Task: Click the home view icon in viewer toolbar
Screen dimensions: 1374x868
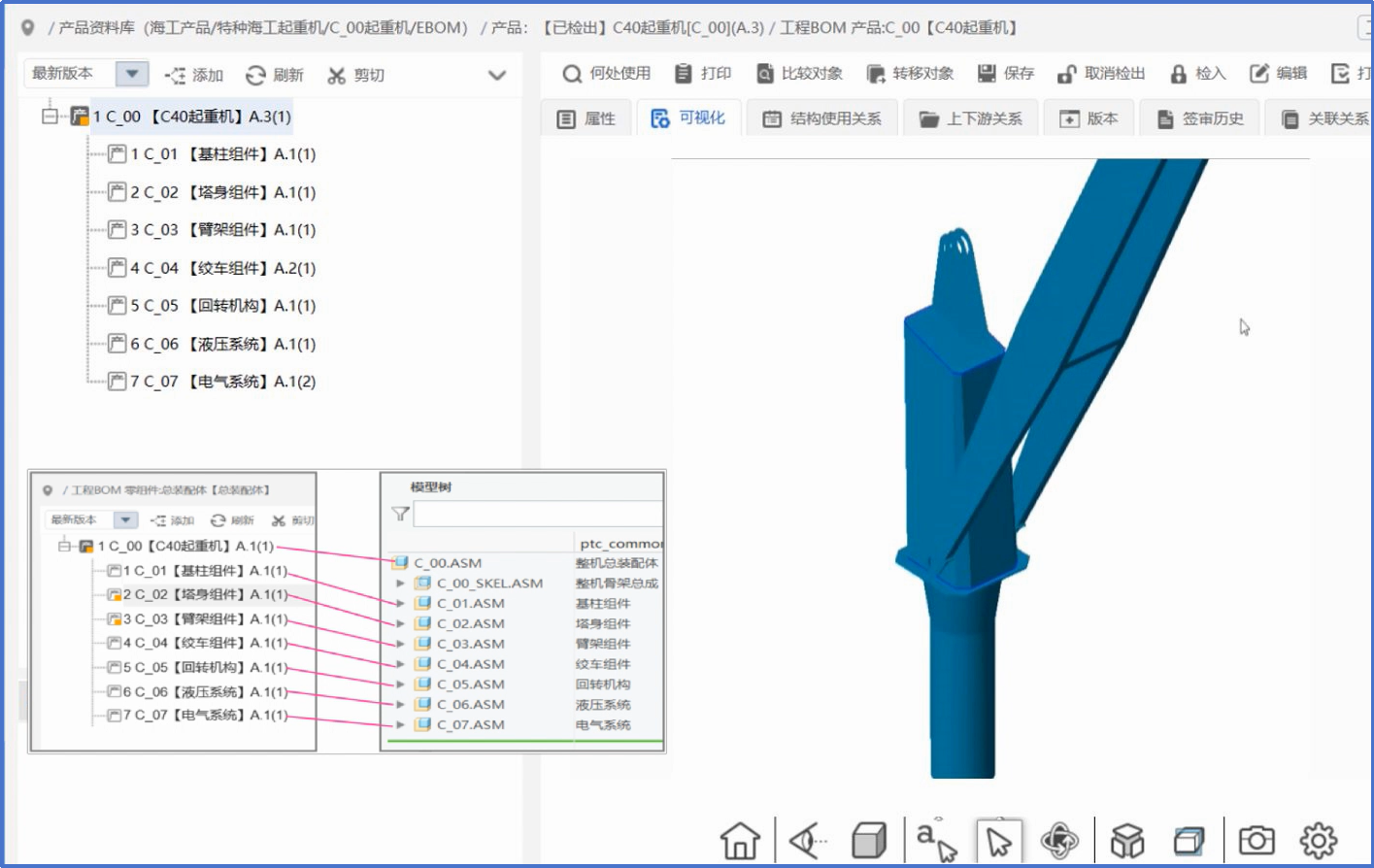Action: (x=740, y=840)
